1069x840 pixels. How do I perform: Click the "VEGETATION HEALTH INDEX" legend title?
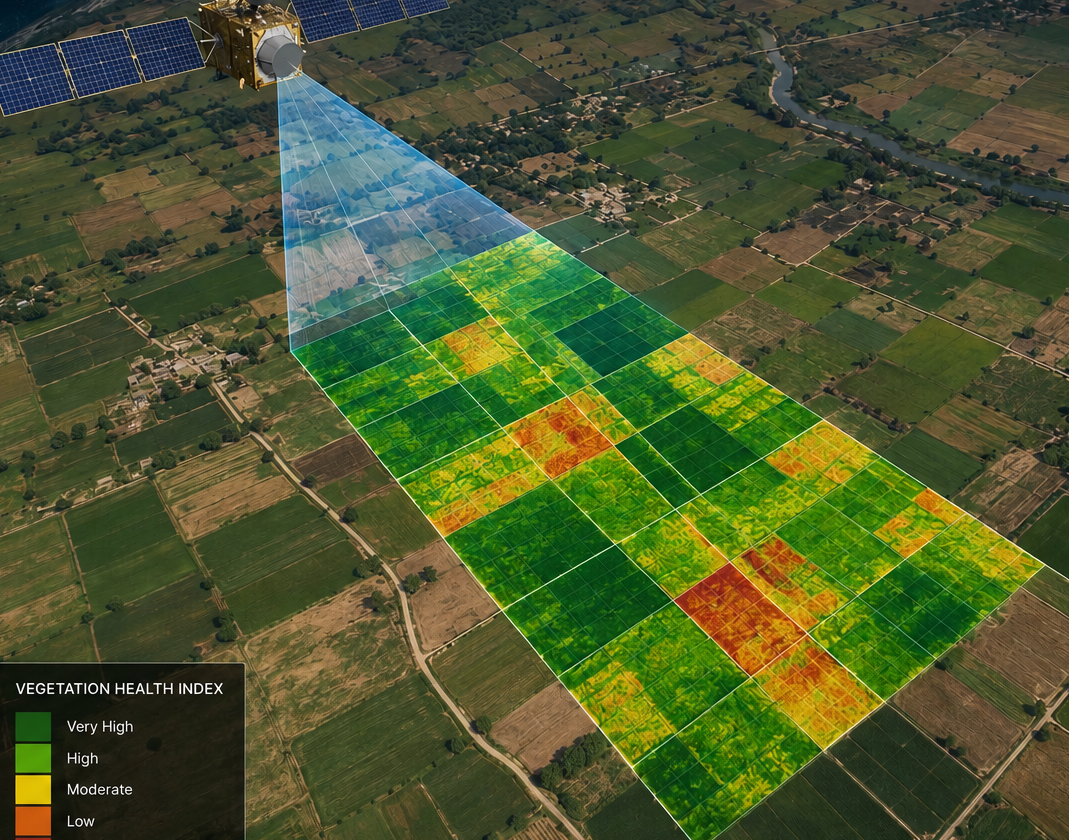(119, 689)
